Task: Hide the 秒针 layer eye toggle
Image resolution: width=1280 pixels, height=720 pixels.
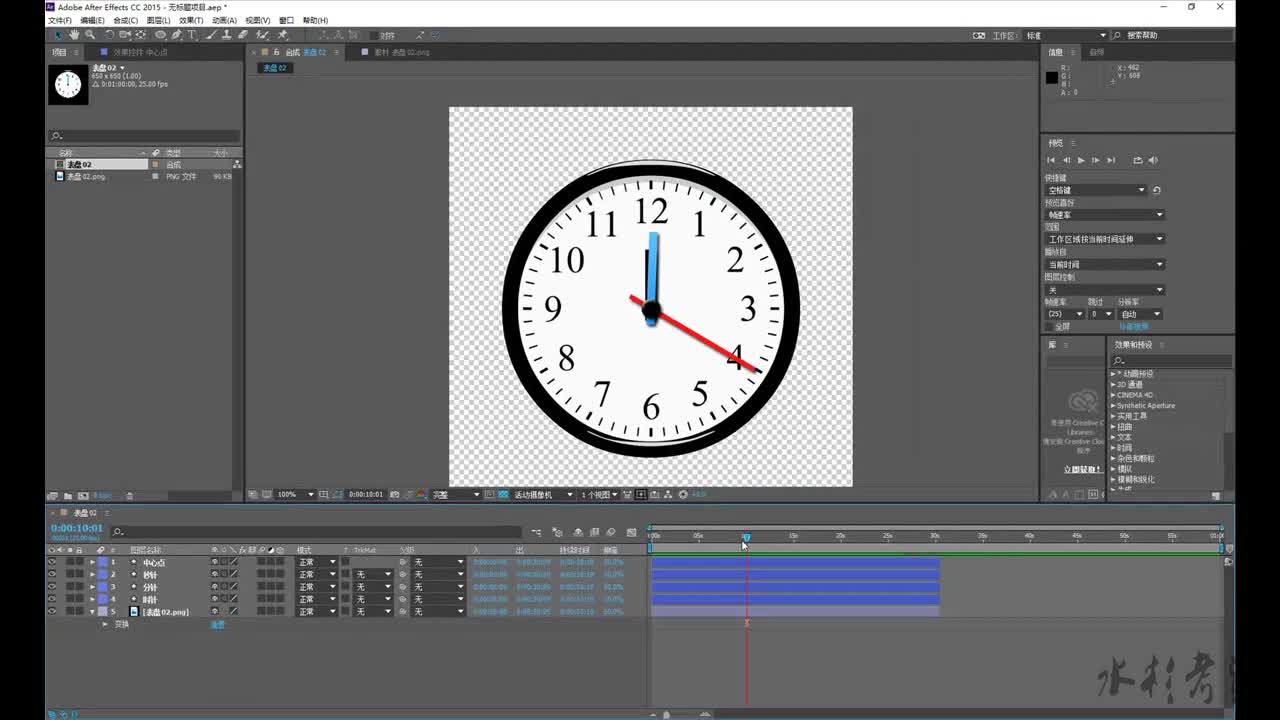Action: click(52, 574)
